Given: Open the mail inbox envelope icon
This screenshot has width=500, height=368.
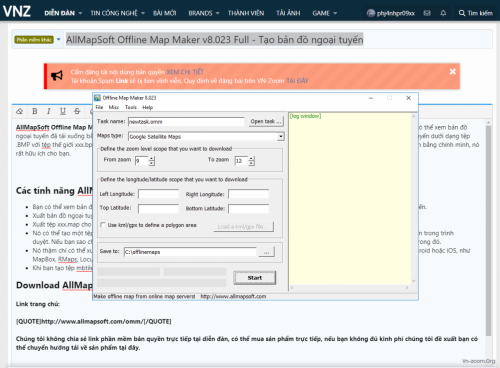Looking at the screenshot, I should [427, 13].
